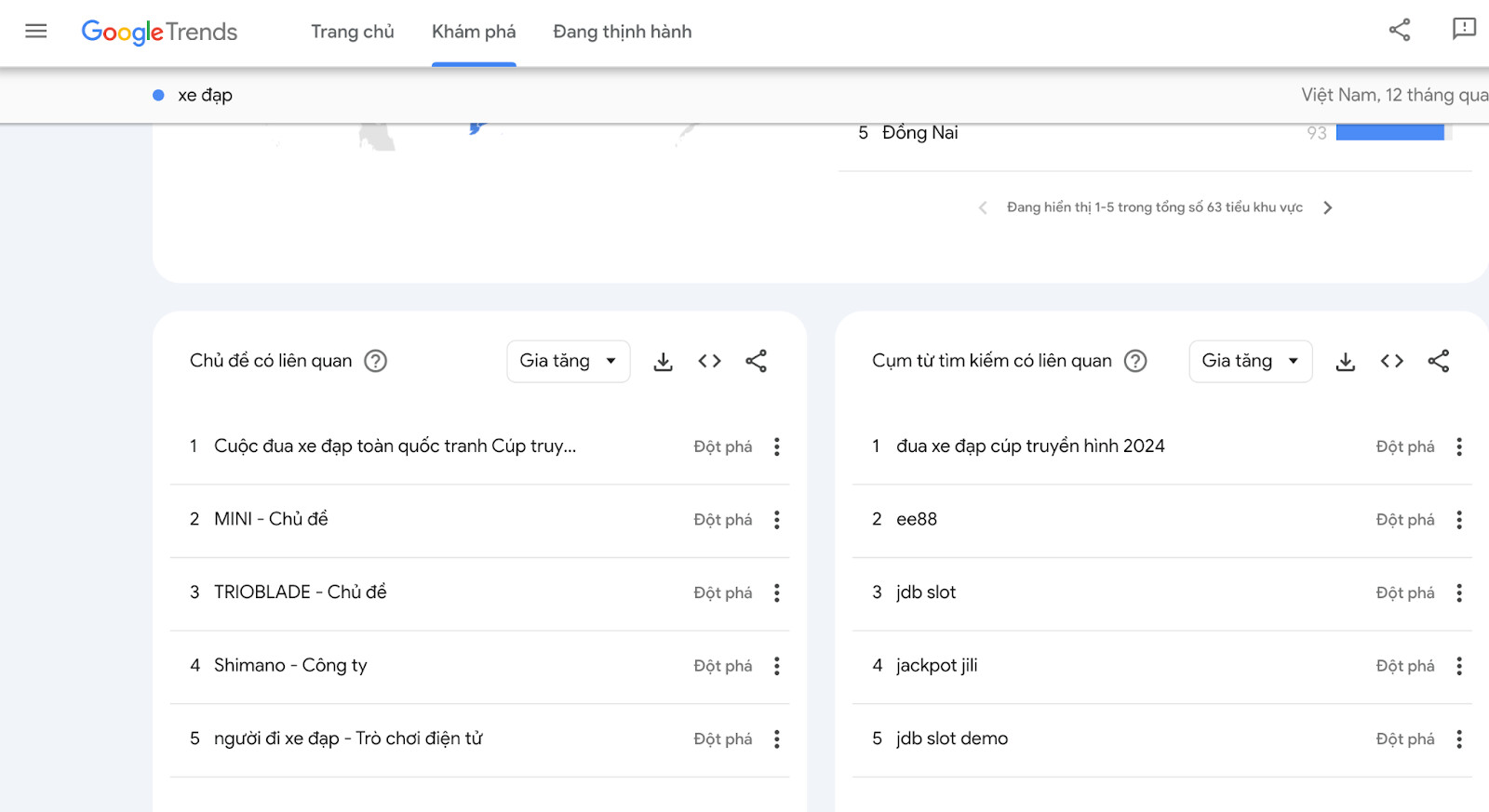Open more options for ee88 query
This screenshot has height=812, width=1489.
coord(1459,520)
